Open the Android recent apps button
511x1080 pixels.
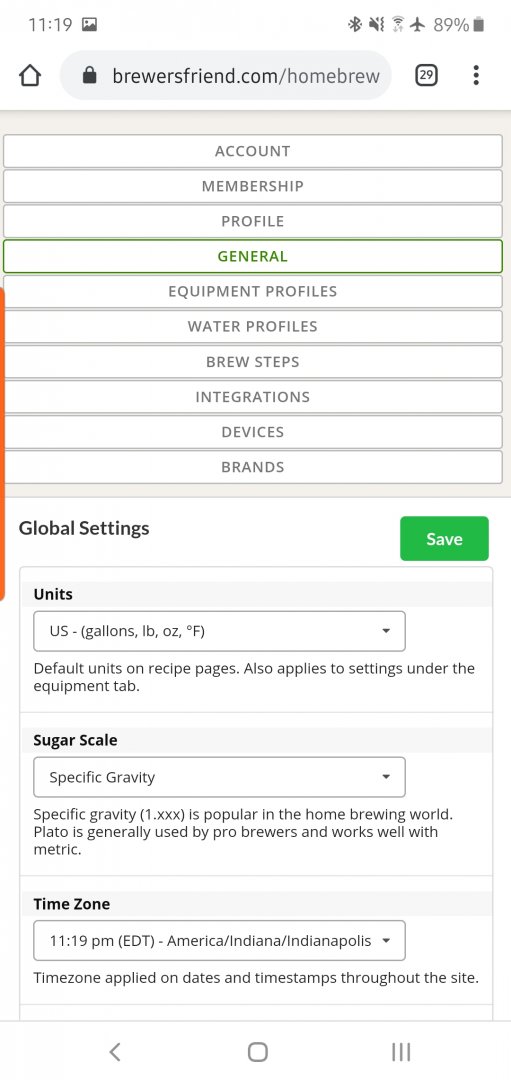[400, 1051]
